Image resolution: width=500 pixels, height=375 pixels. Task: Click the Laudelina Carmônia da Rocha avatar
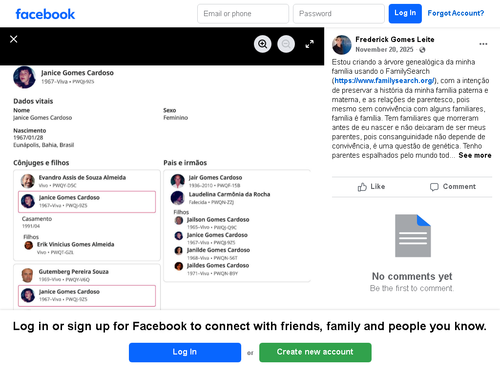click(x=178, y=198)
